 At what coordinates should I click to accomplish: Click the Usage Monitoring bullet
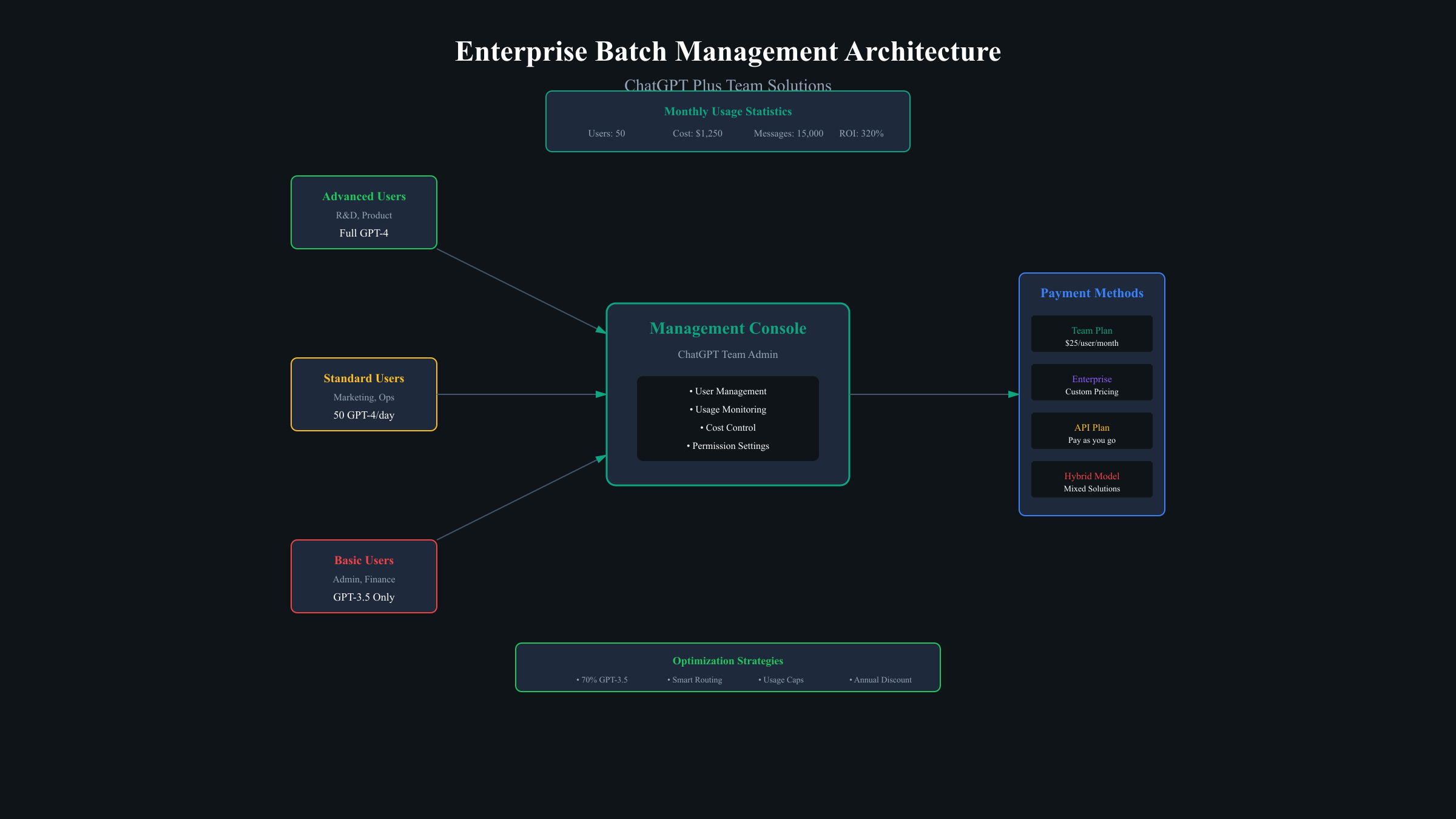coord(728,409)
